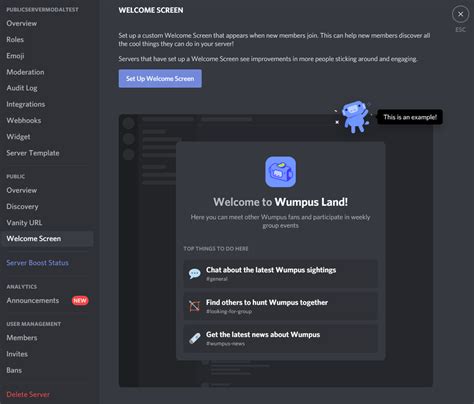Click the ANALYTICS section header
Image resolution: width=474 pixels, height=404 pixels.
click(22, 287)
